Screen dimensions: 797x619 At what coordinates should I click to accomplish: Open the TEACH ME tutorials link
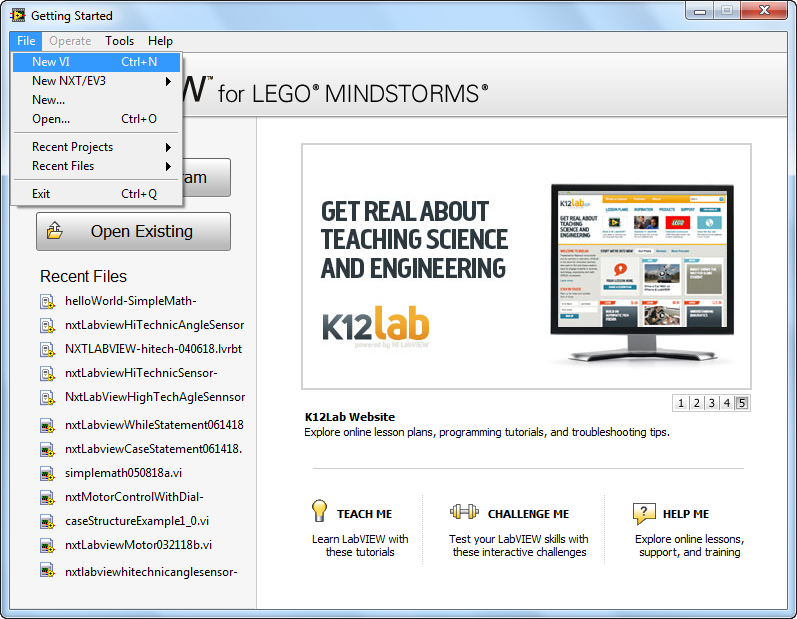pyautogui.click(x=364, y=514)
